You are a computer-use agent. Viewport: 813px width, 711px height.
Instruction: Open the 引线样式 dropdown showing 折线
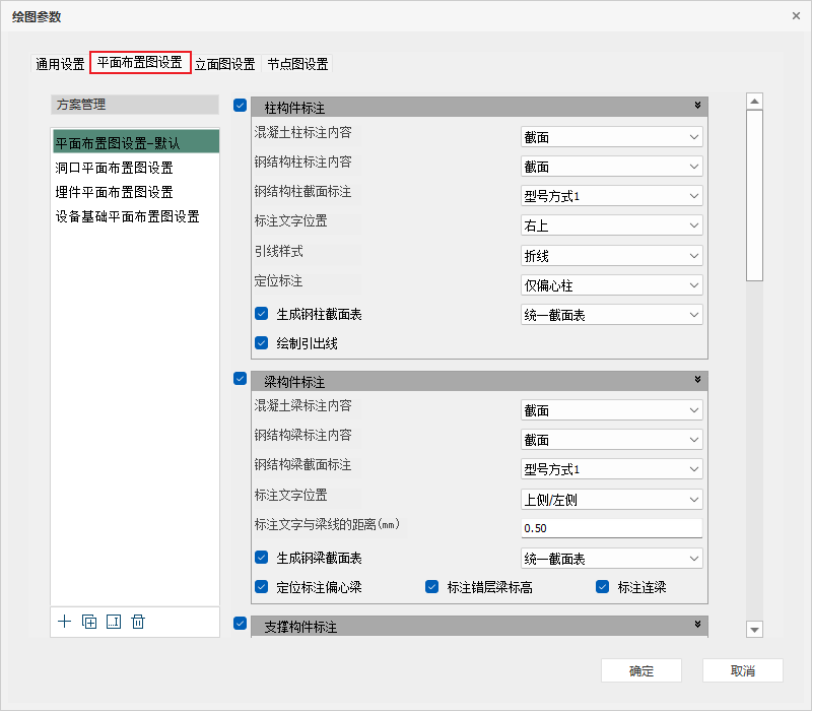(611, 256)
